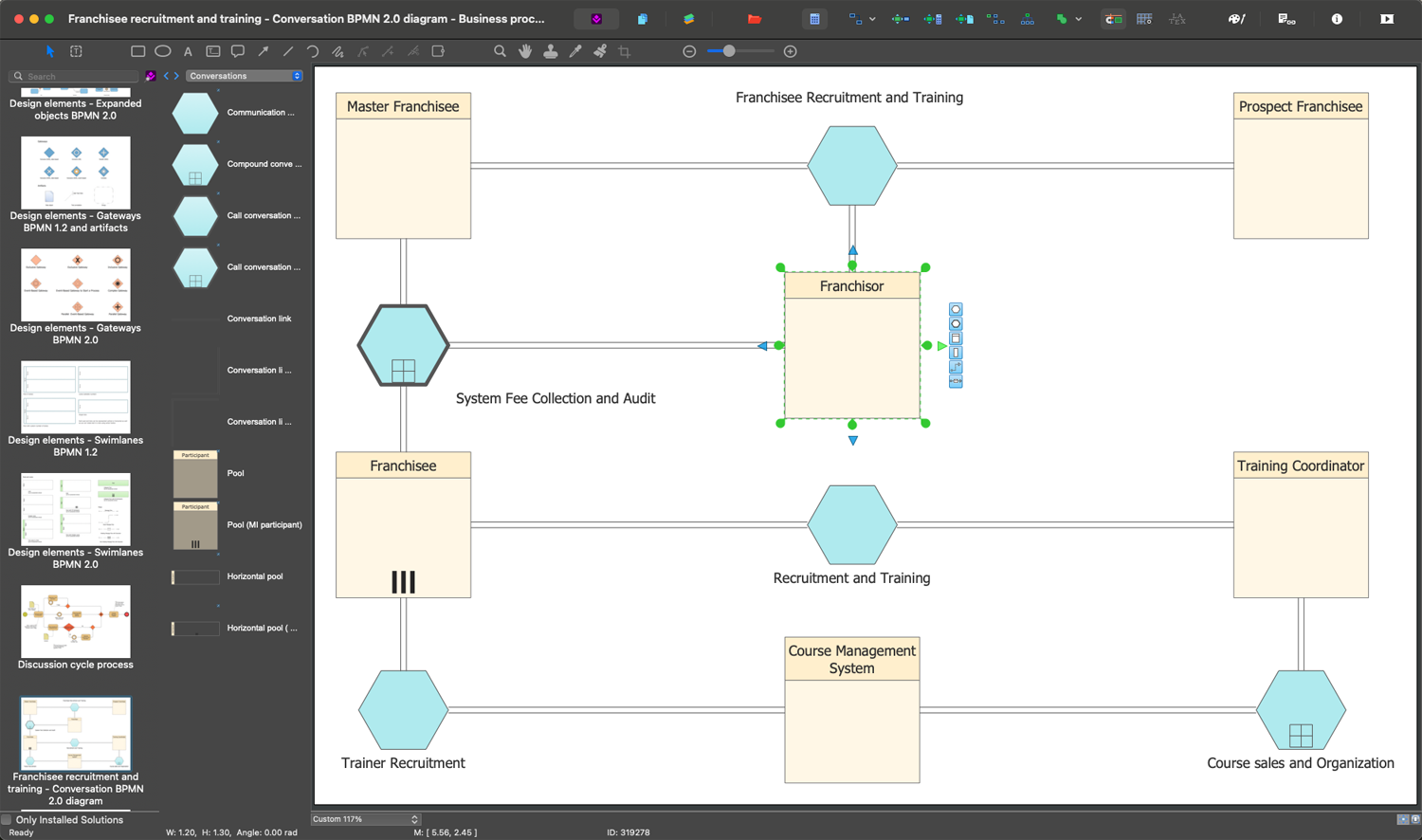Select the Pool (MI participant) library item
Viewport: 1422px width, 840px height.
pos(264,524)
